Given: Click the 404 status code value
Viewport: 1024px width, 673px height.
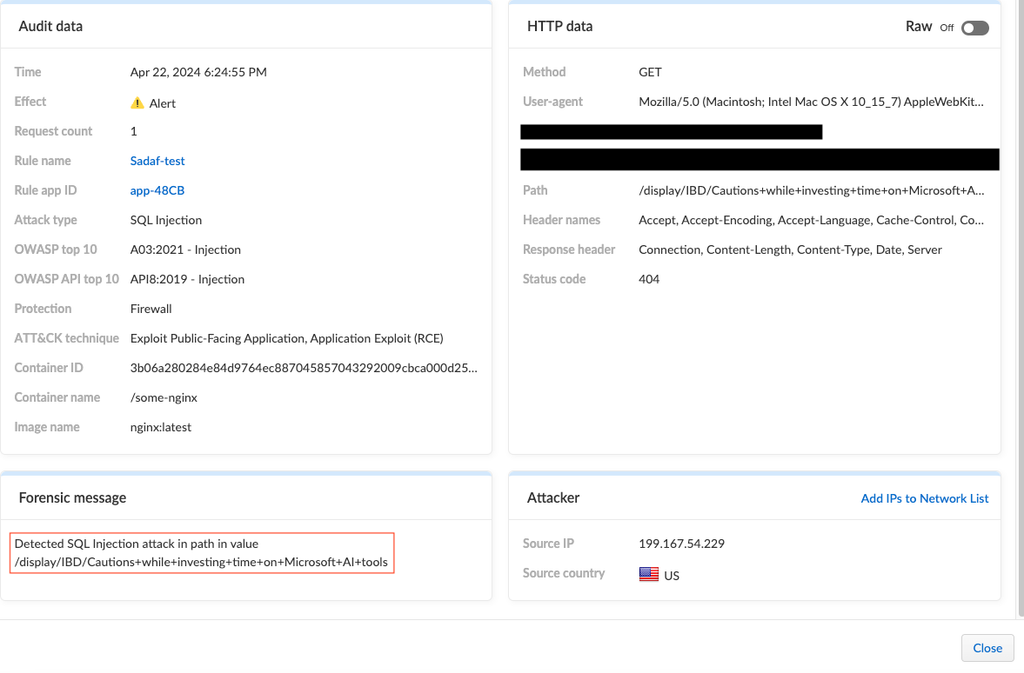Looking at the screenshot, I should point(649,280).
